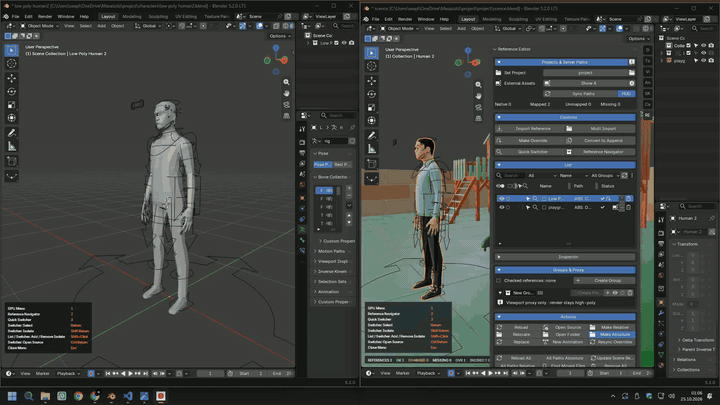
Task: Click the Make Absolute button
Action: coord(612,335)
